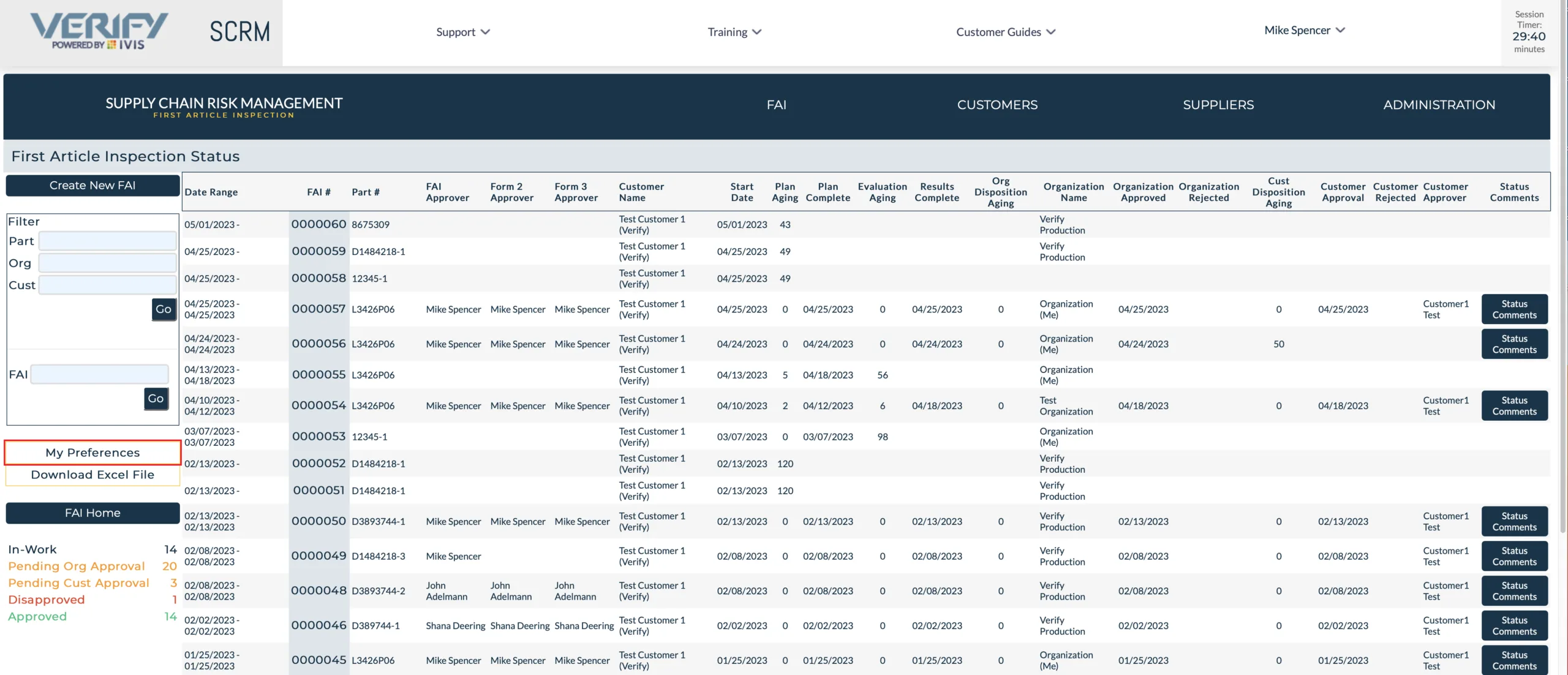Click Status Comments for FAI 0000046
The height and width of the screenshot is (675, 1568).
click(x=1514, y=625)
